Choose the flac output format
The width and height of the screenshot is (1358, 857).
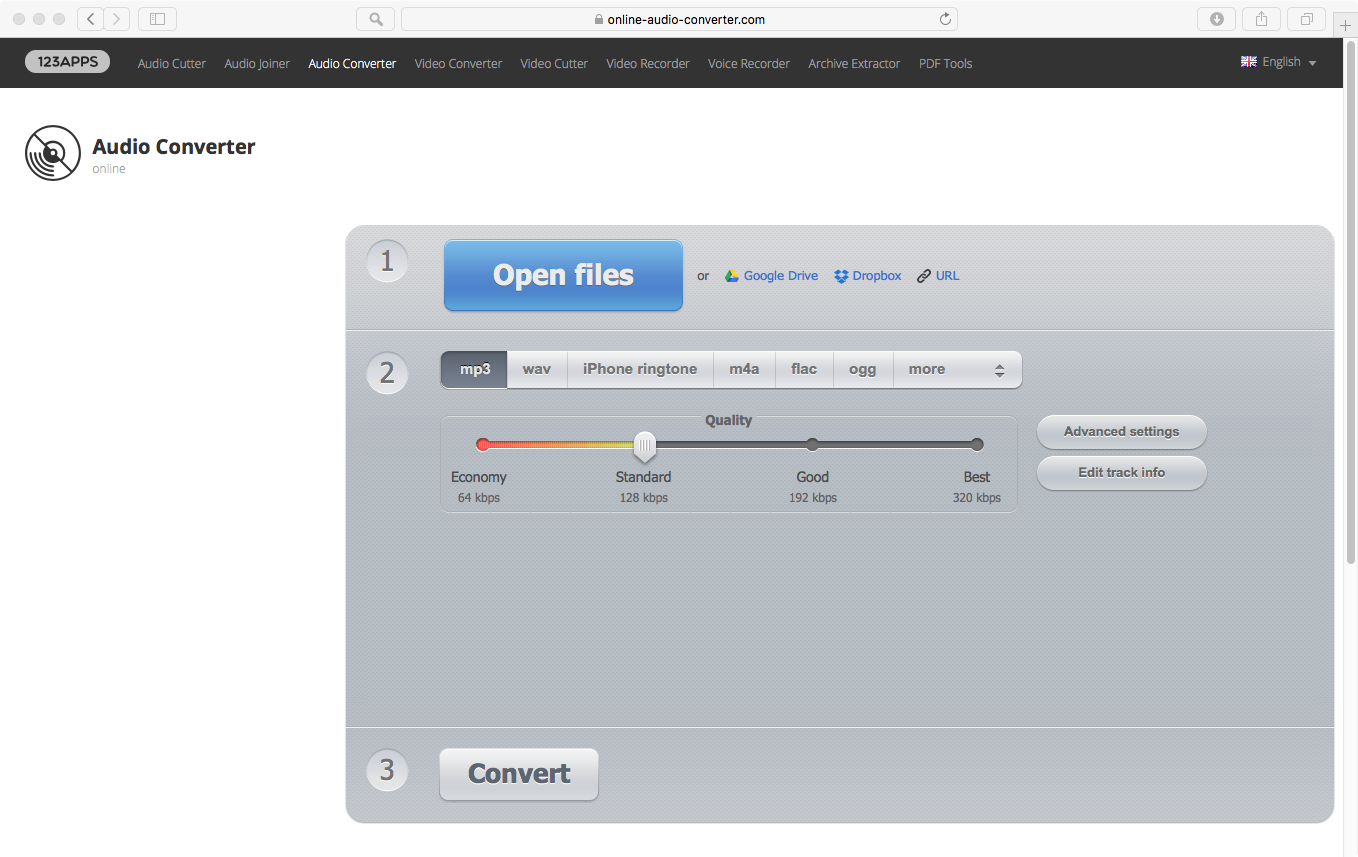[804, 369]
